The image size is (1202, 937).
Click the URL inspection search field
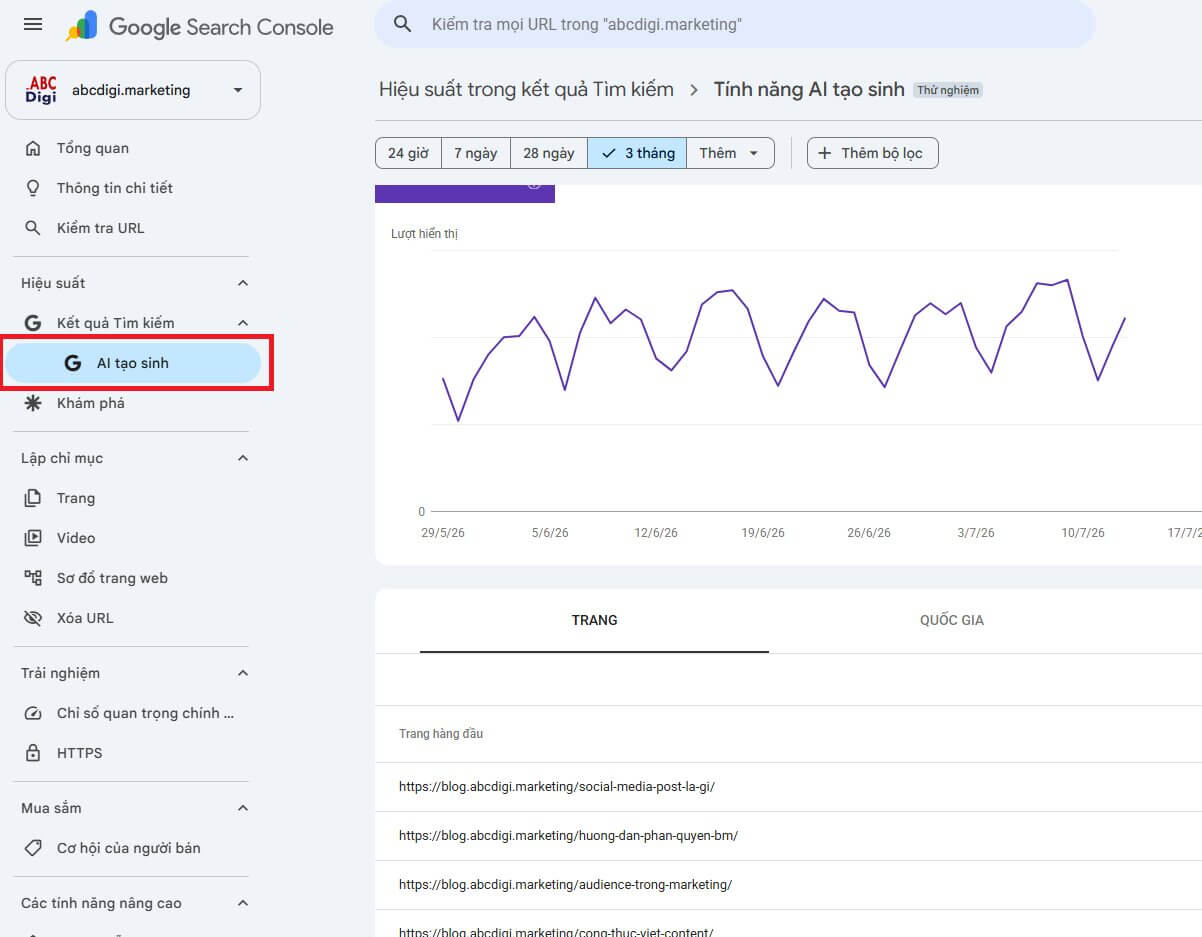tap(735, 24)
